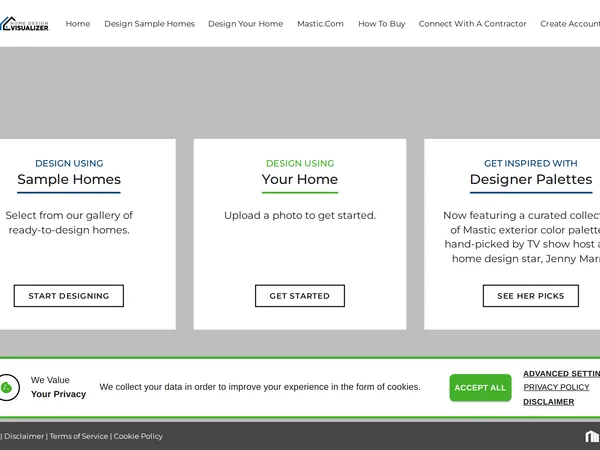Open Cookie Policy in the footer
The image size is (600, 450).
(138, 436)
